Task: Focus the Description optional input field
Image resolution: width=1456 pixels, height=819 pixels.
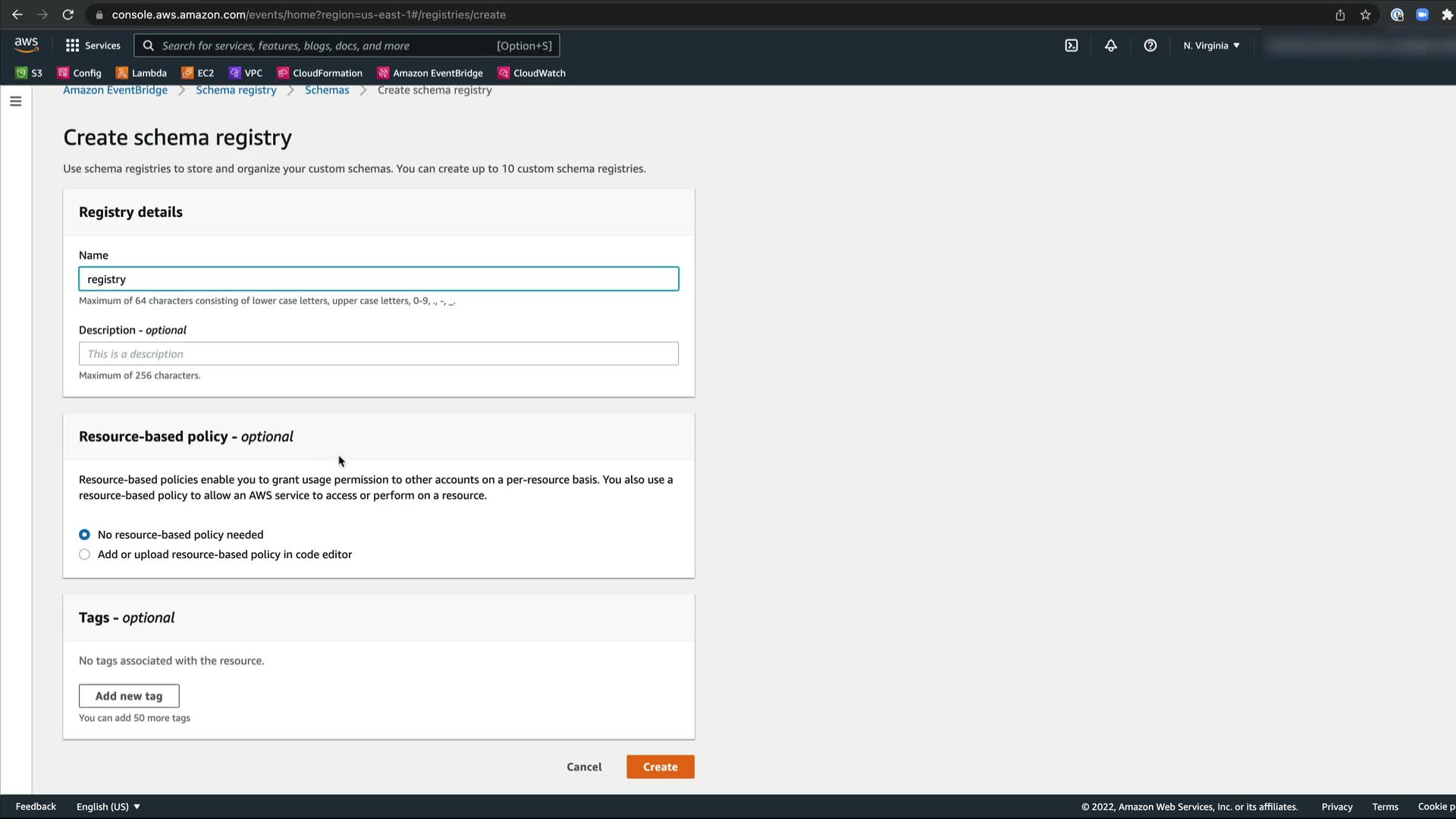Action: 378,353
